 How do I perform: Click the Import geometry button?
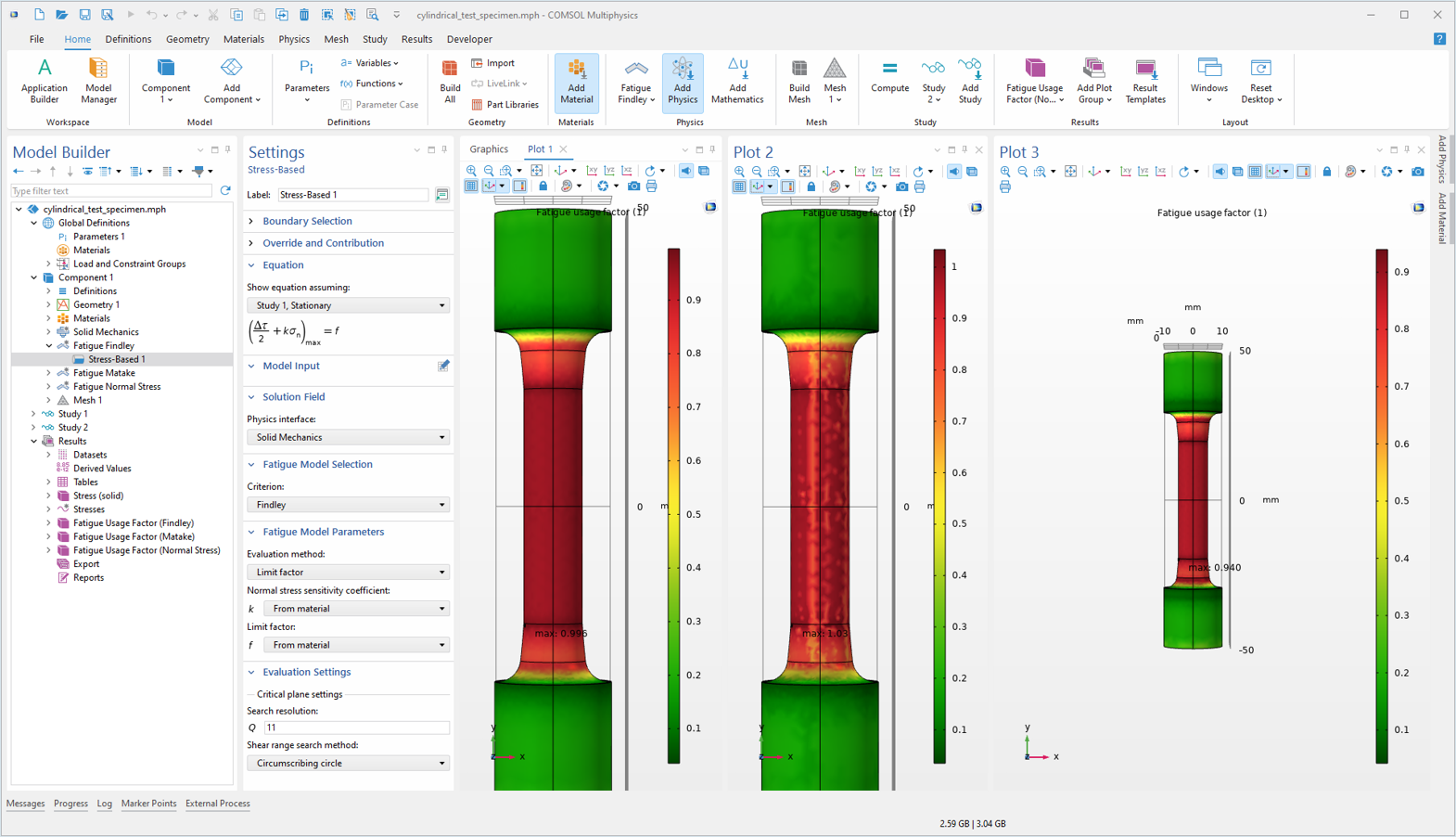492,63
